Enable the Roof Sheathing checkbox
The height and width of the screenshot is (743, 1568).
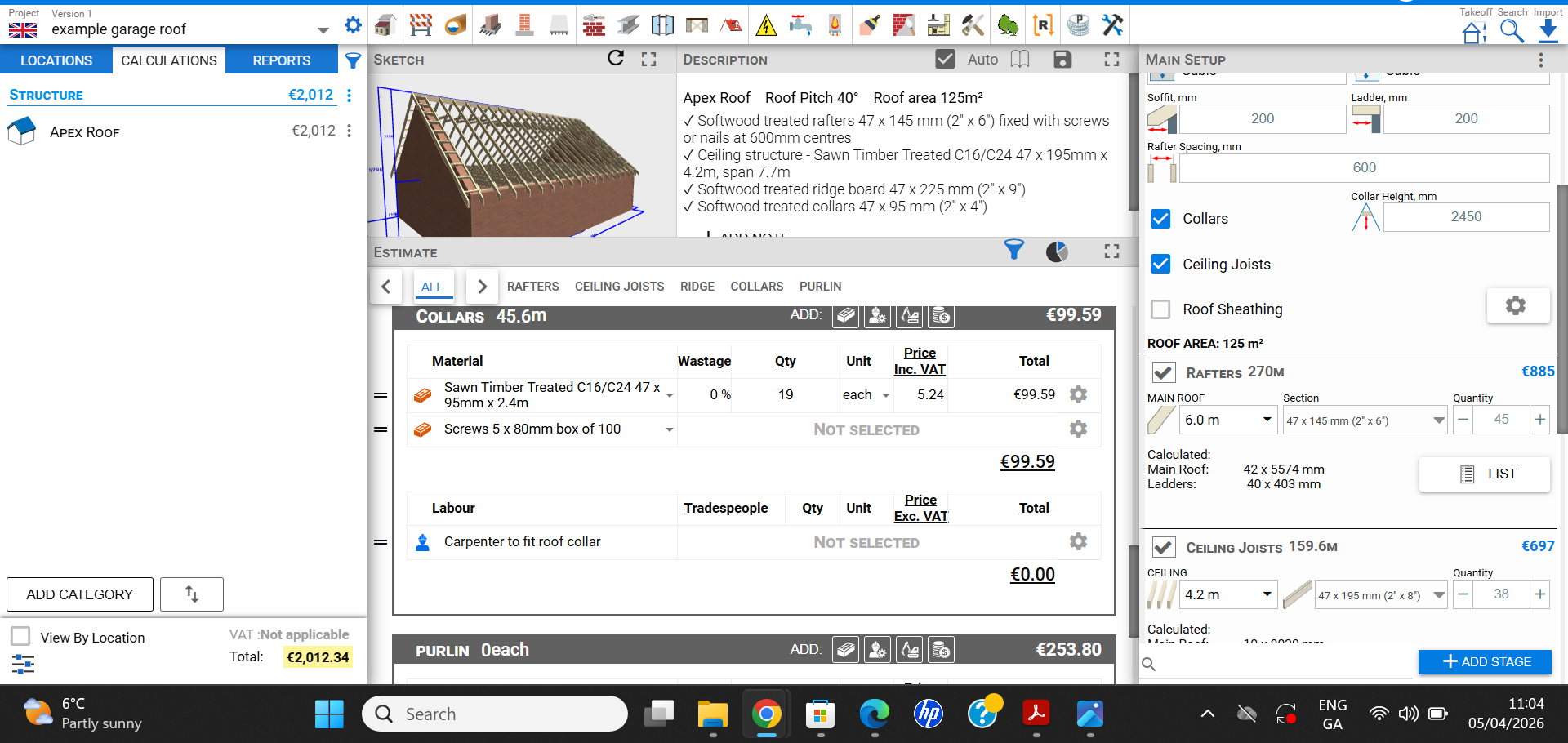coord(1160,309)
